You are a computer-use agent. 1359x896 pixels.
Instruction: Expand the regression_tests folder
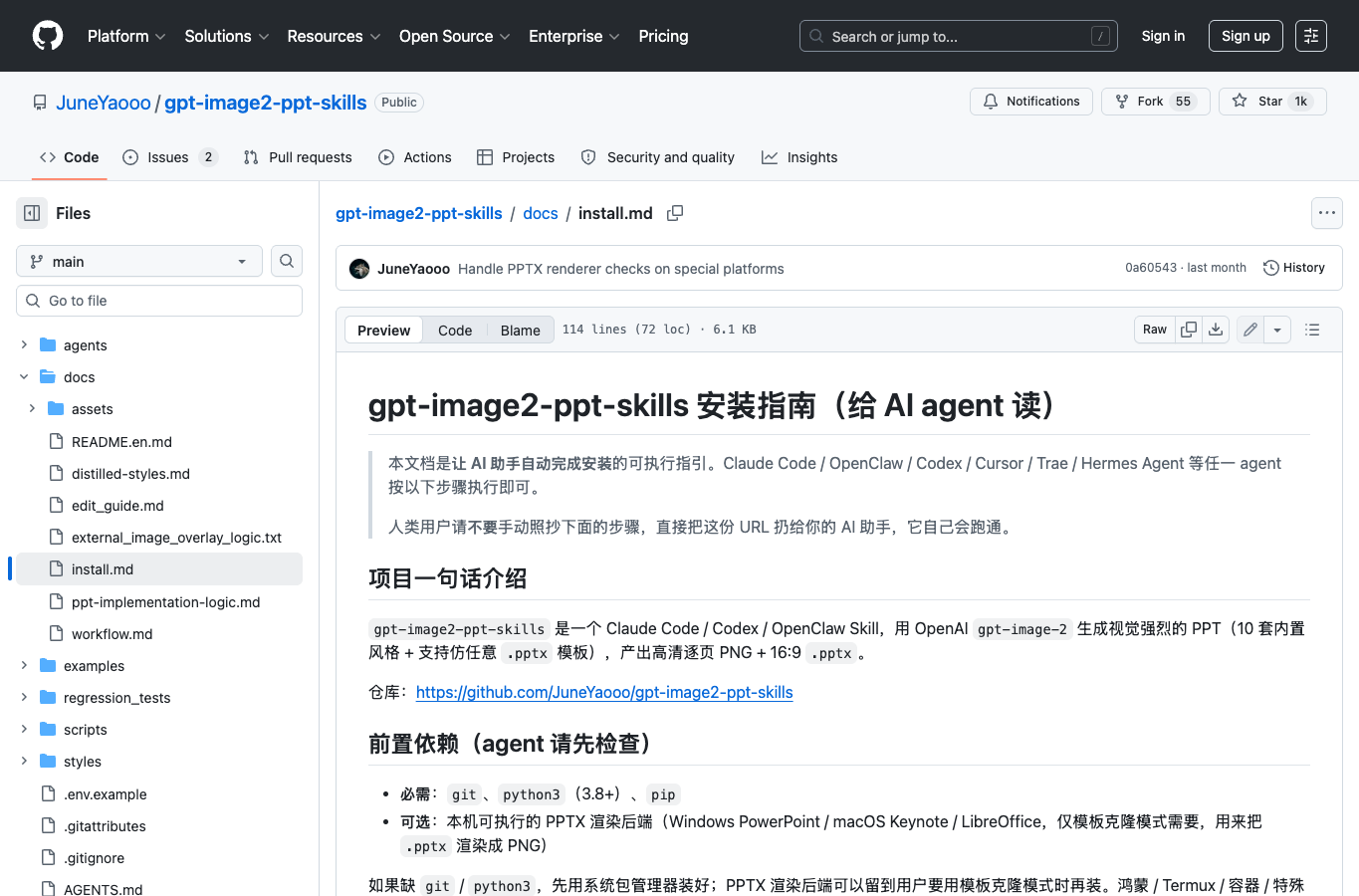click(24, 697)
